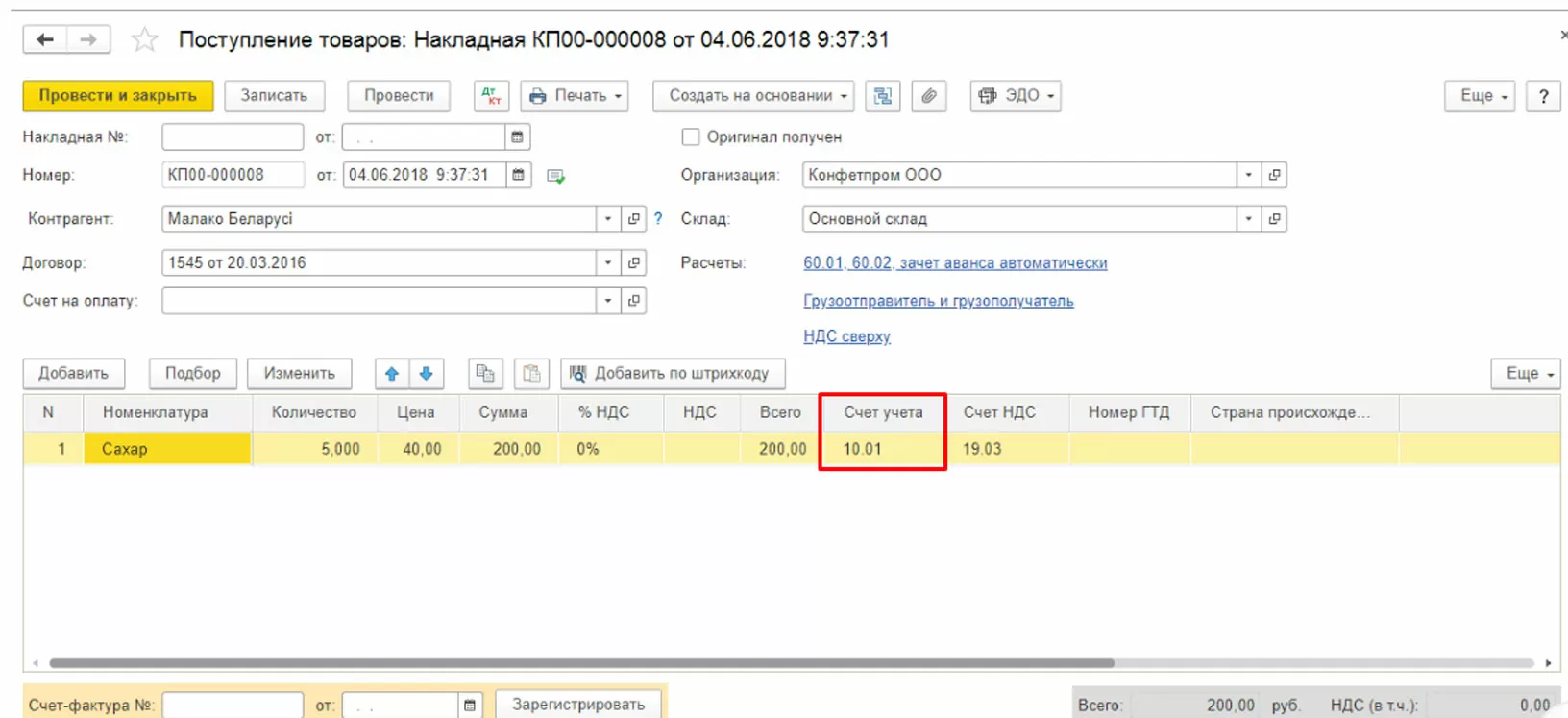Image resolution: width=1568 pixels, height=718 pixels.
Task: Expand the Печать dropdown
Action: pos(575,96)
